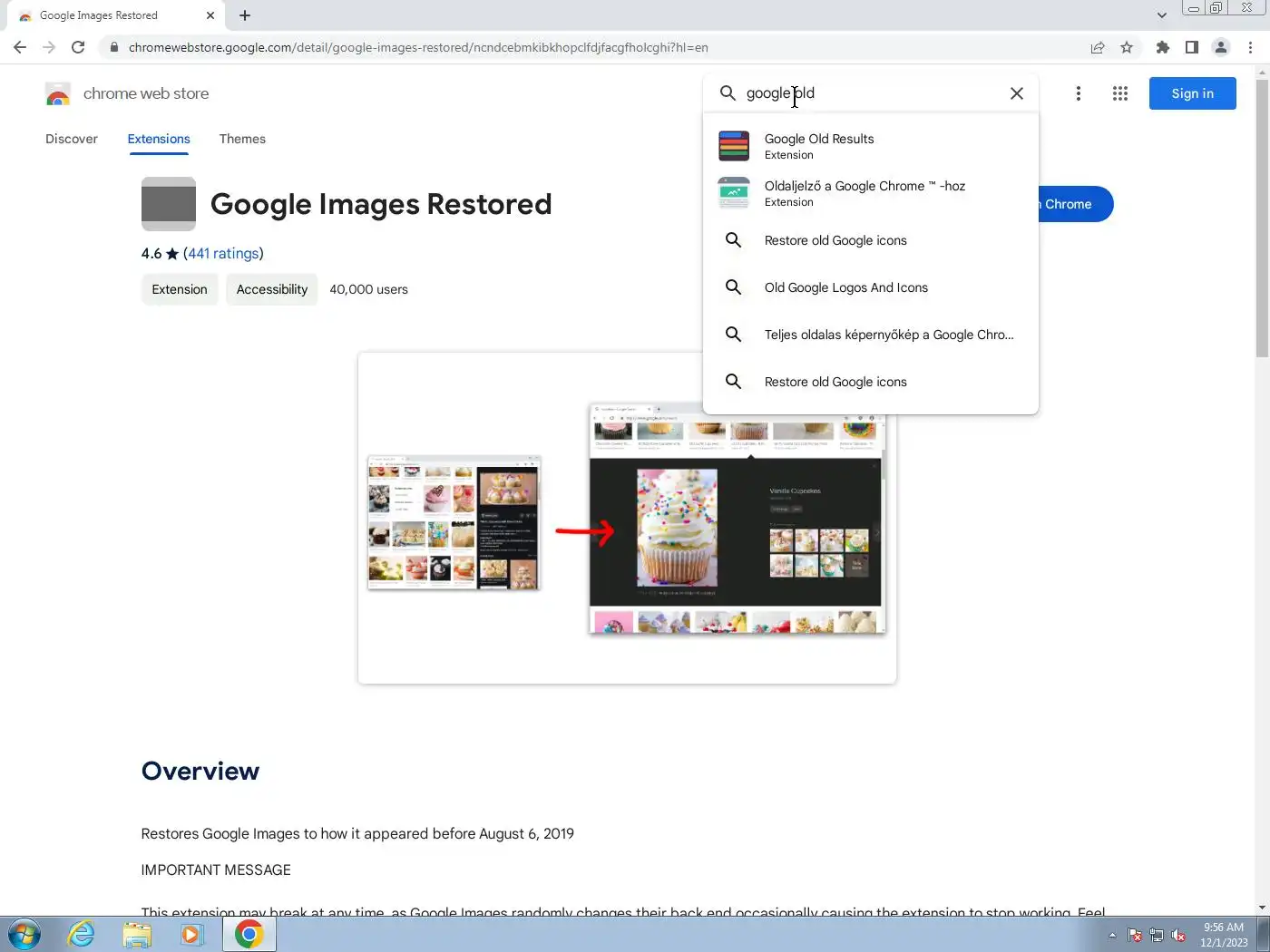This screenshot has height=952, width=1270.
Task: Click the search magnifier icon in the store search box
Action: 728,92
